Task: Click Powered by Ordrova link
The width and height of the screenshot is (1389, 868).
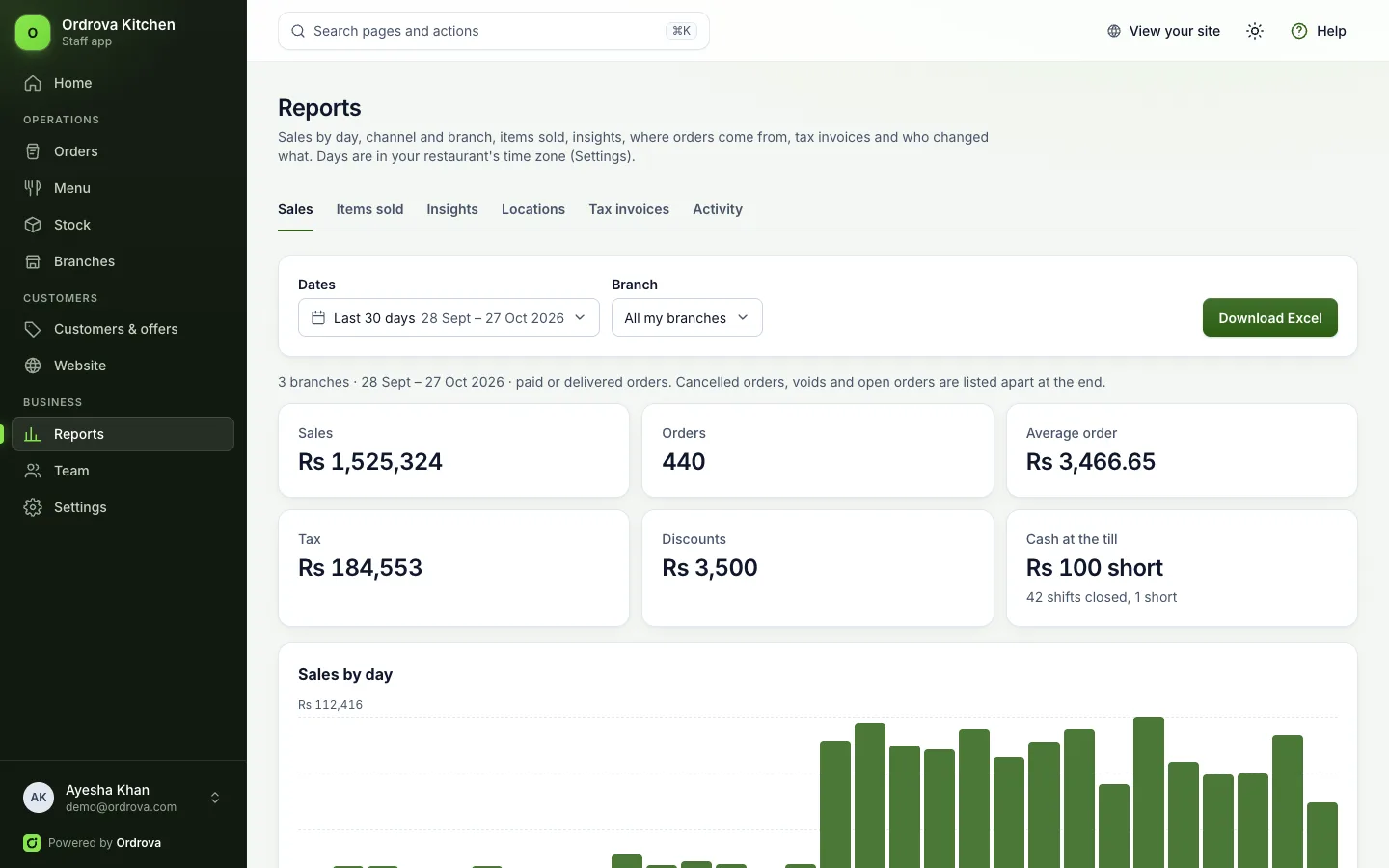Action: (x=93, y=843)
